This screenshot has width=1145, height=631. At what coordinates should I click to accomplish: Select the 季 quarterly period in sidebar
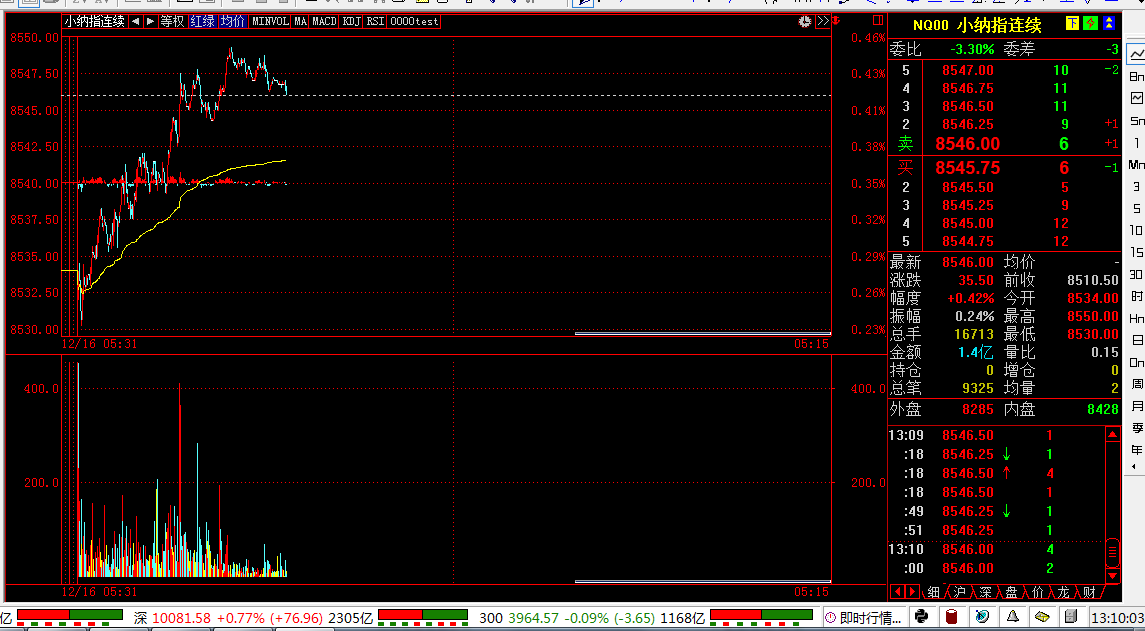(1137, 427)
